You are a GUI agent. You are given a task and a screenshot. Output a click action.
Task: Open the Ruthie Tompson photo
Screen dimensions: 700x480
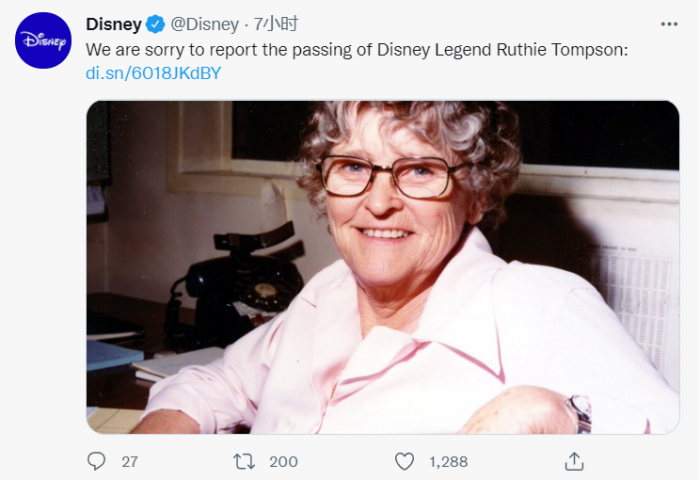click(383, 266)
